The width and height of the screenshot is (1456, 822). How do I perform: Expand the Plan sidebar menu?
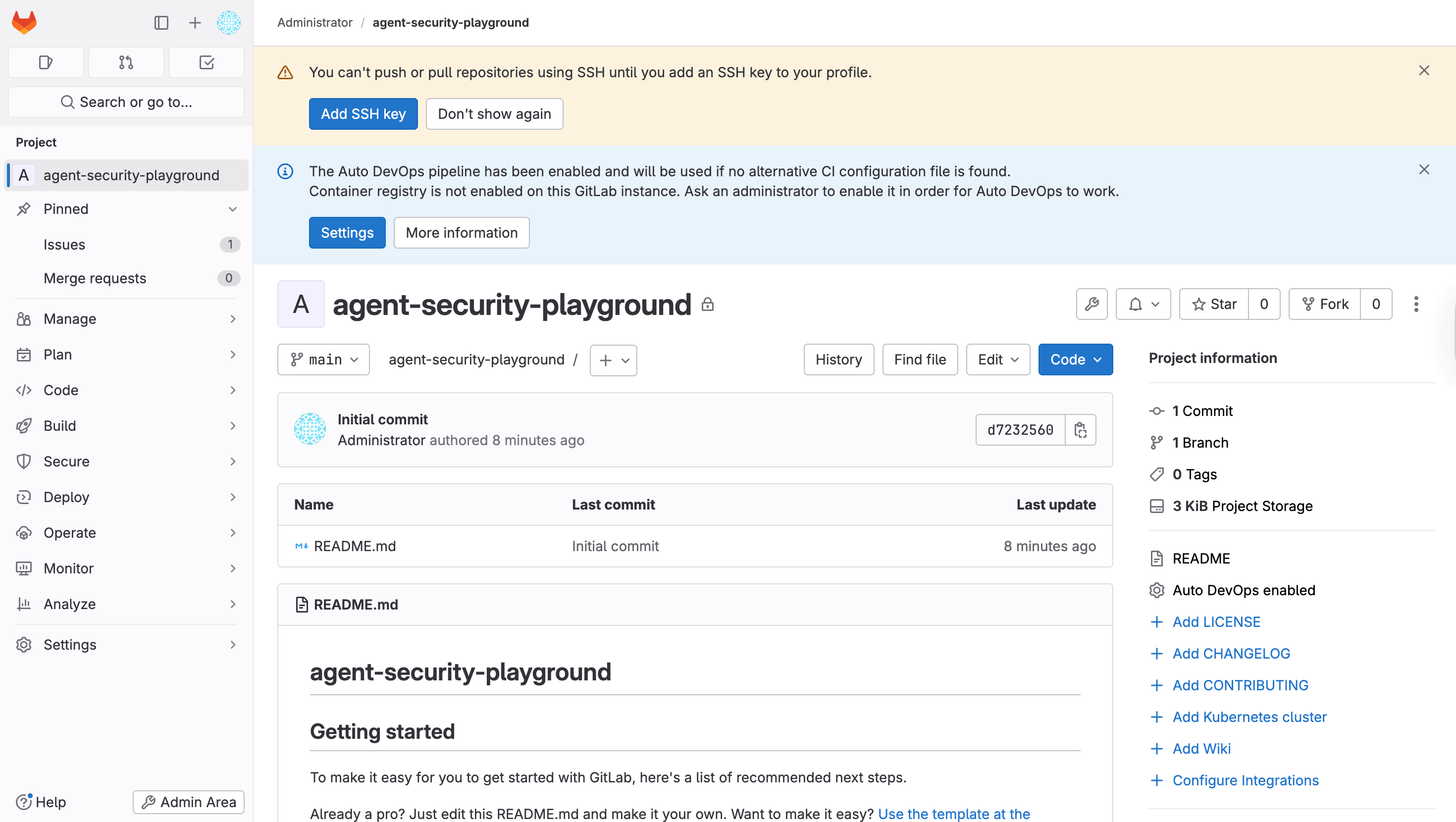coord(126,355)
